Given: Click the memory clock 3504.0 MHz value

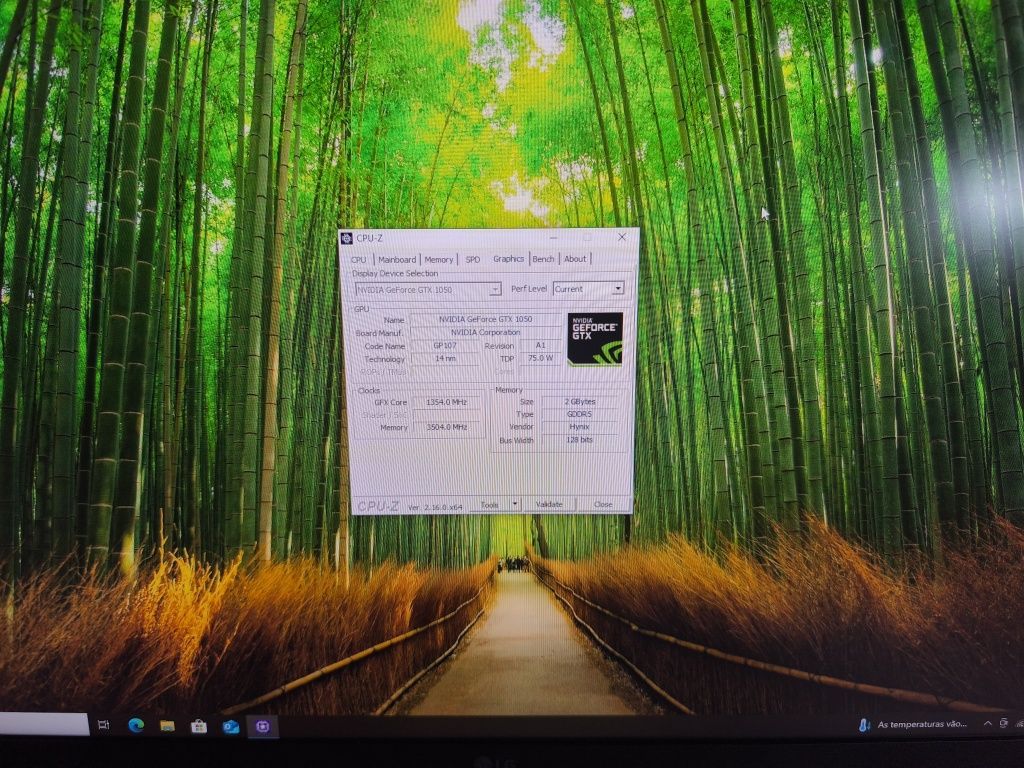Looking at the screenshot, I should click(446, 427).
